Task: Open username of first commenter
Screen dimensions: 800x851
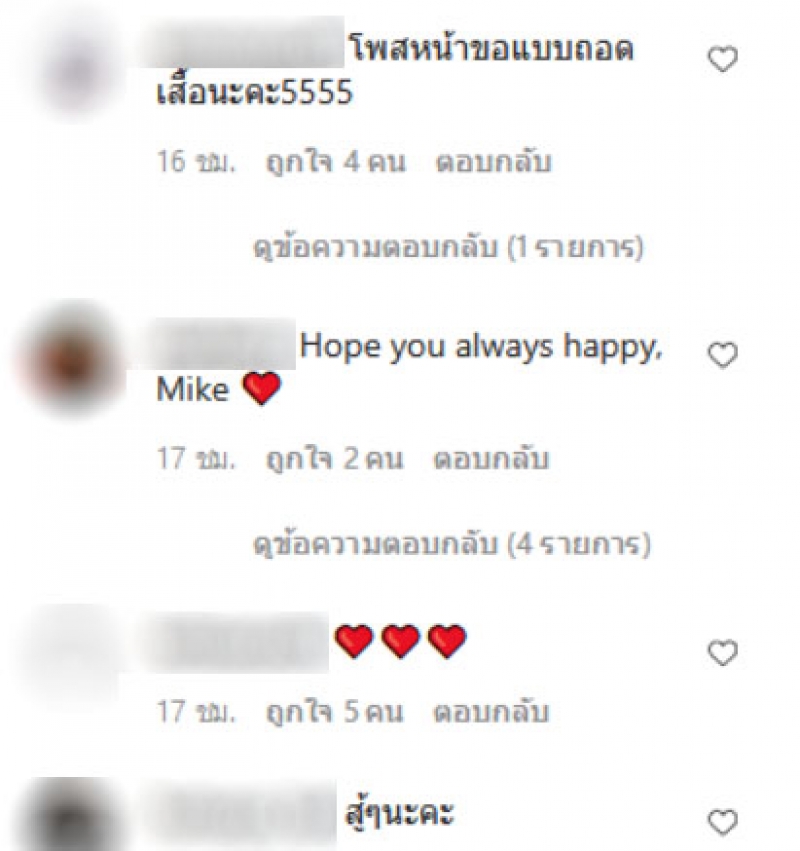Action: (x=242, y=43)
